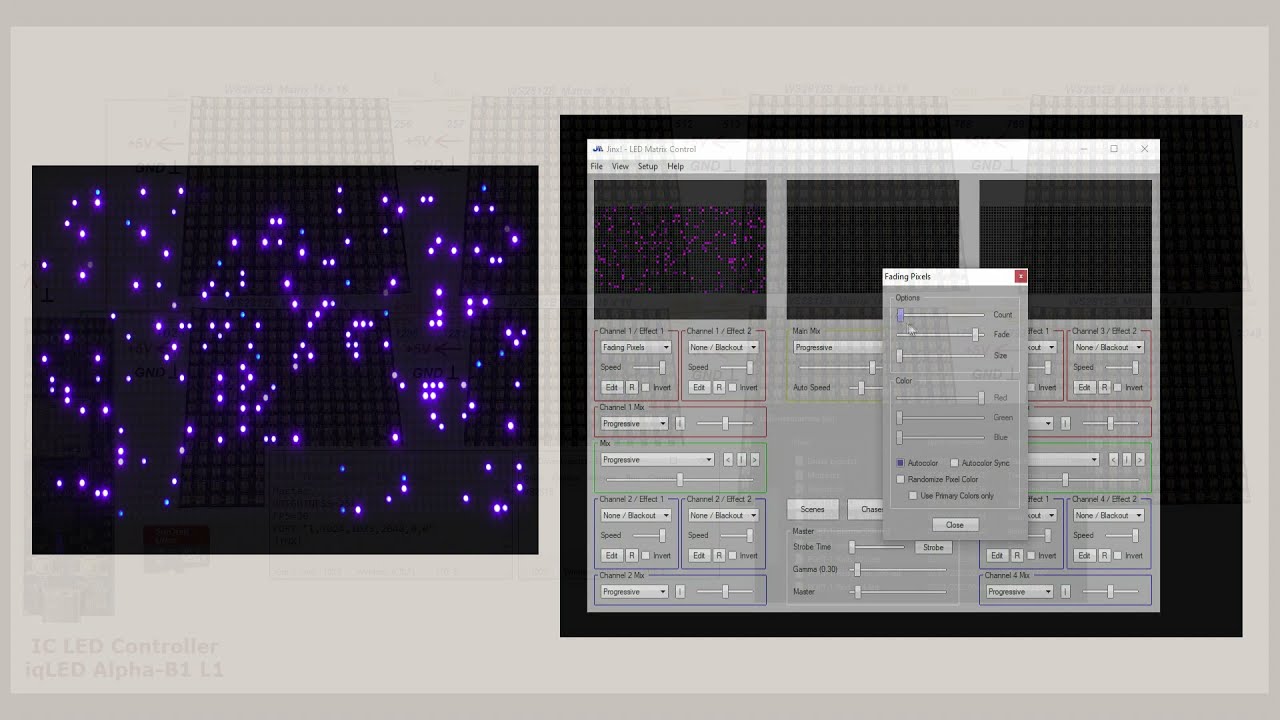Viewport: 1280px width, 720px height.
Task: Click the R button in Channel 1 / Effect 1
Action: click(631, 387)
